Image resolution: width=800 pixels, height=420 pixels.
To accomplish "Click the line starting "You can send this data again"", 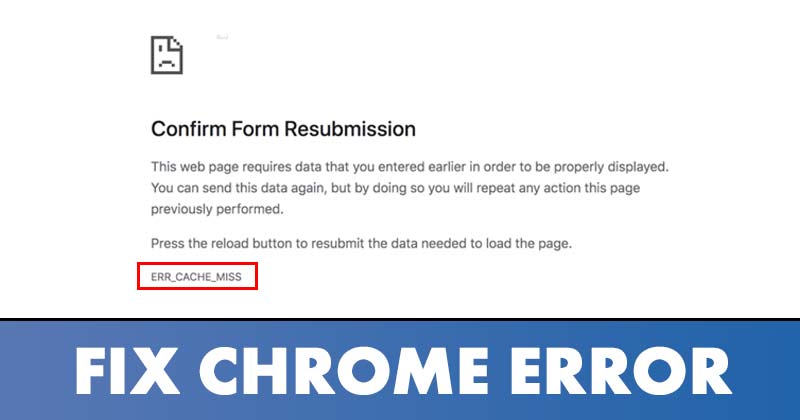I will click(x=395, y=188).
